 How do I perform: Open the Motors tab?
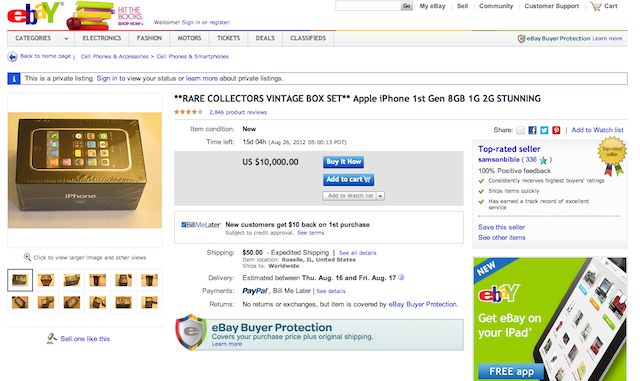tap(189, 38)
